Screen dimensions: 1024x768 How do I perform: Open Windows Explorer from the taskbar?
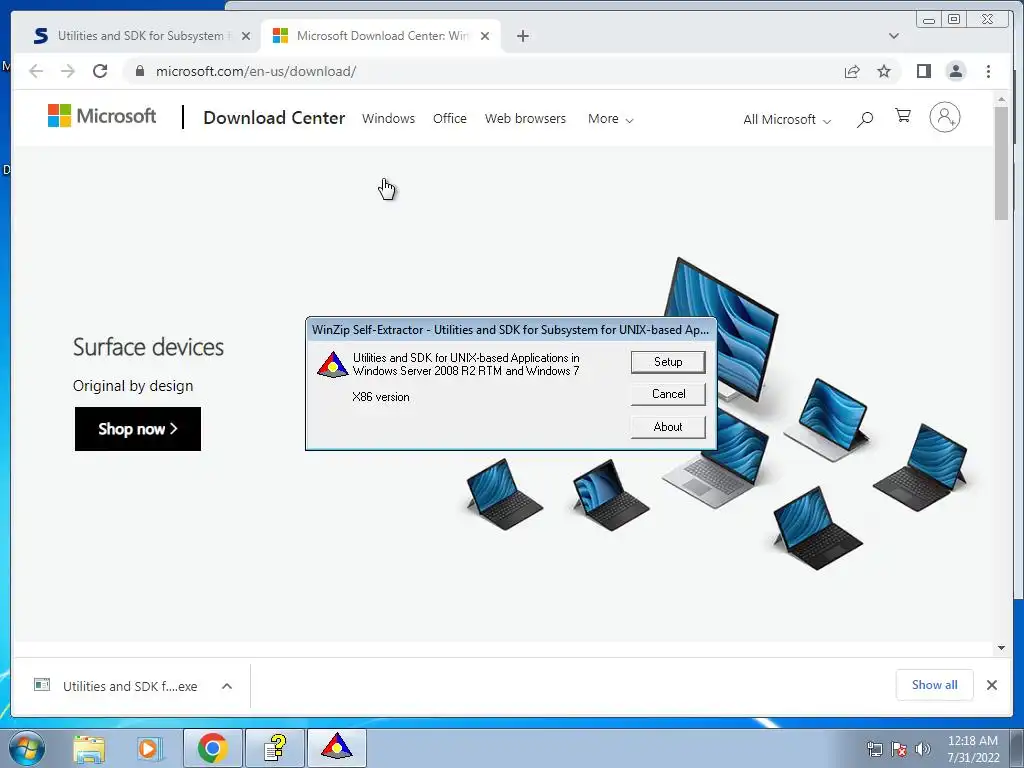point(89,748)
